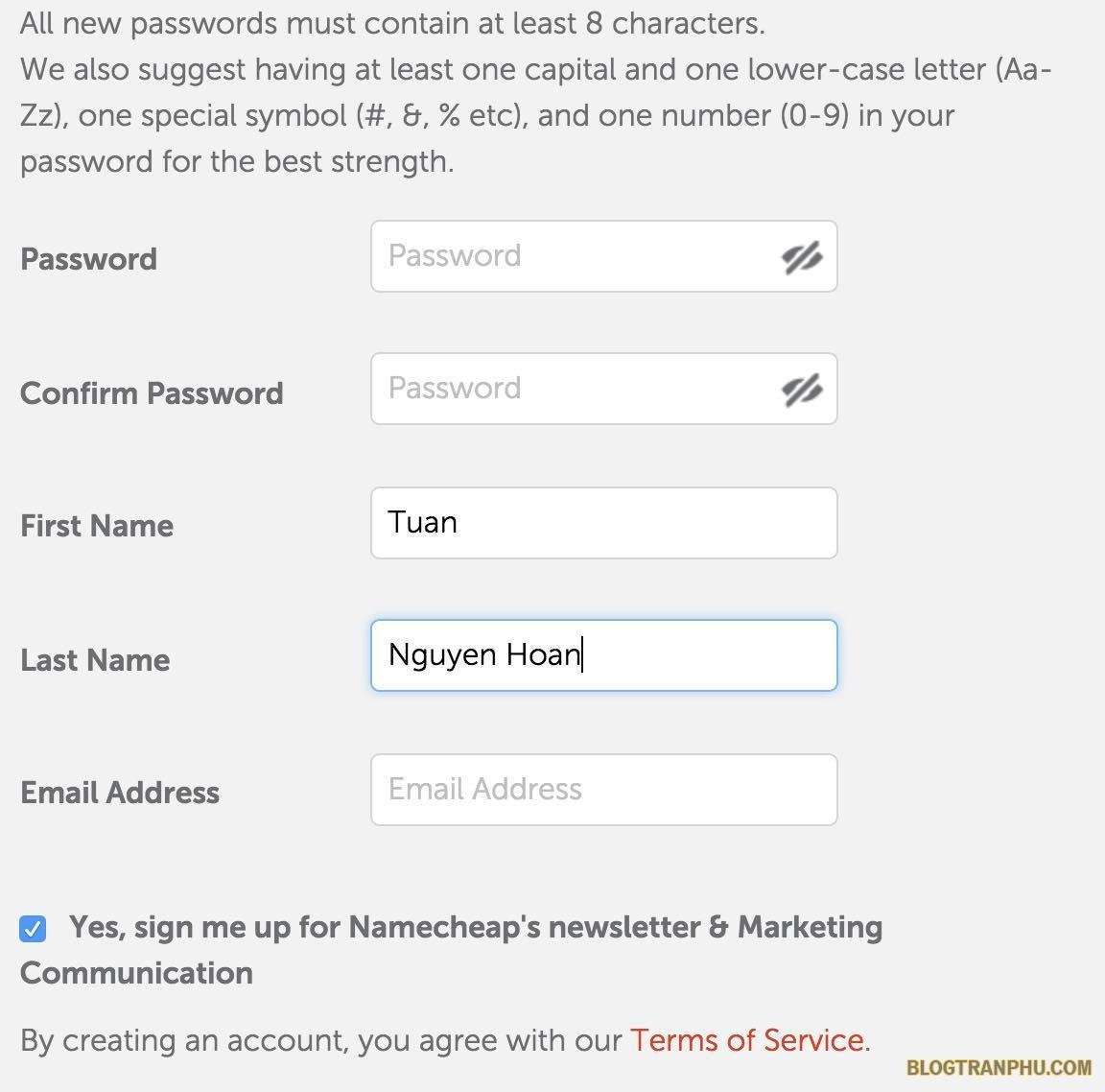Click the First Name label
1105x1092 pixels.
pos(97,526)
